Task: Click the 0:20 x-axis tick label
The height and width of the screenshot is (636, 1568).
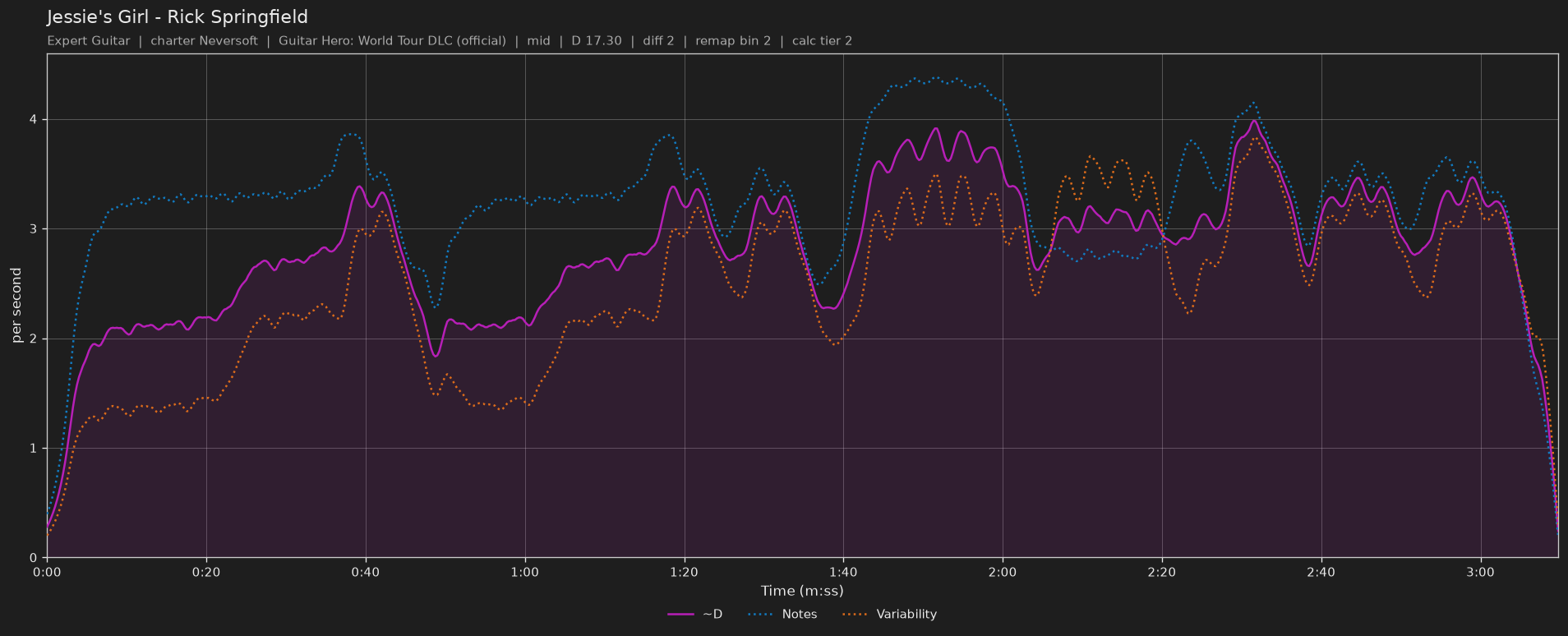Action: (206, 572)
